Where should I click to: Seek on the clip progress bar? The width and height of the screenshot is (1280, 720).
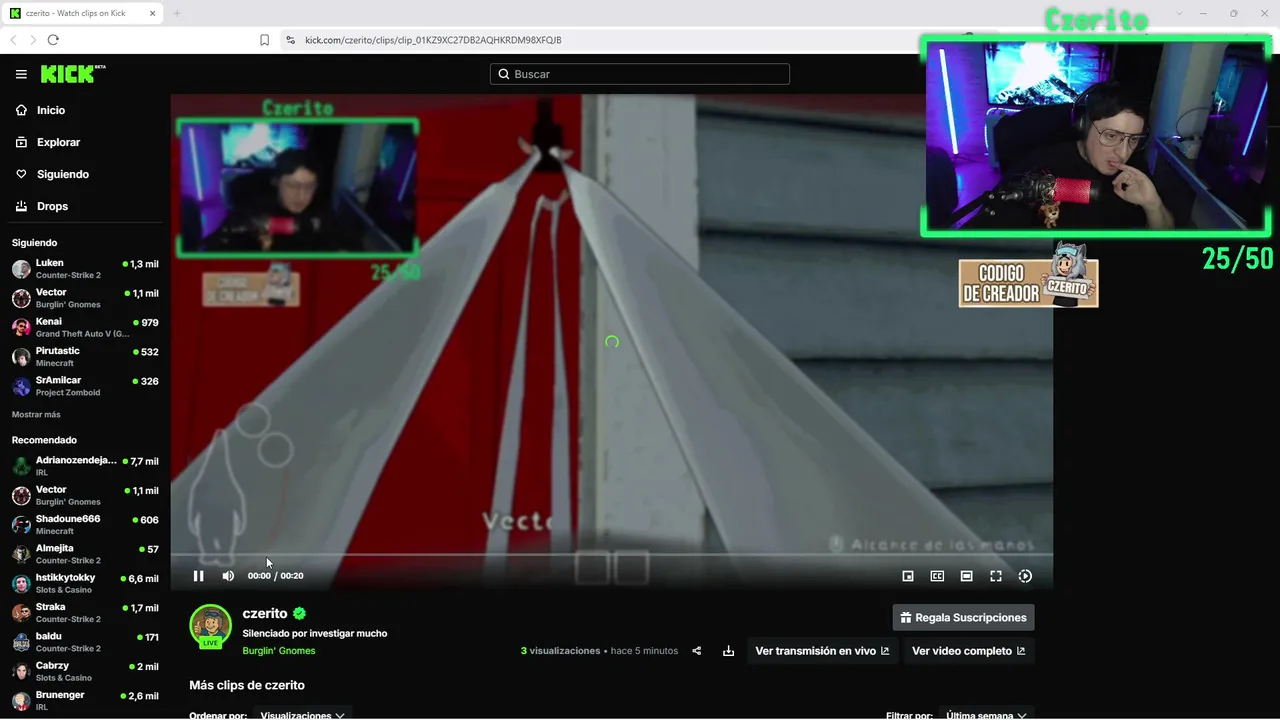point(611,555)
